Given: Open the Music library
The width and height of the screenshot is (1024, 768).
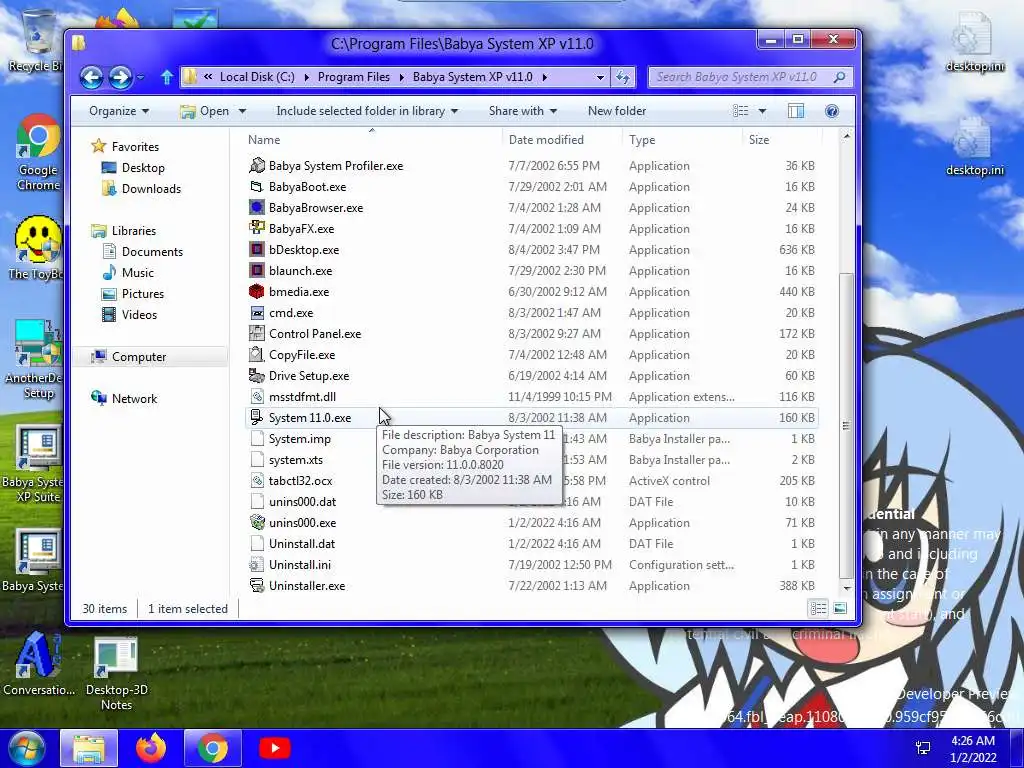Looking at the screenshot, I should pyautogui.click(x=137, y=273).
